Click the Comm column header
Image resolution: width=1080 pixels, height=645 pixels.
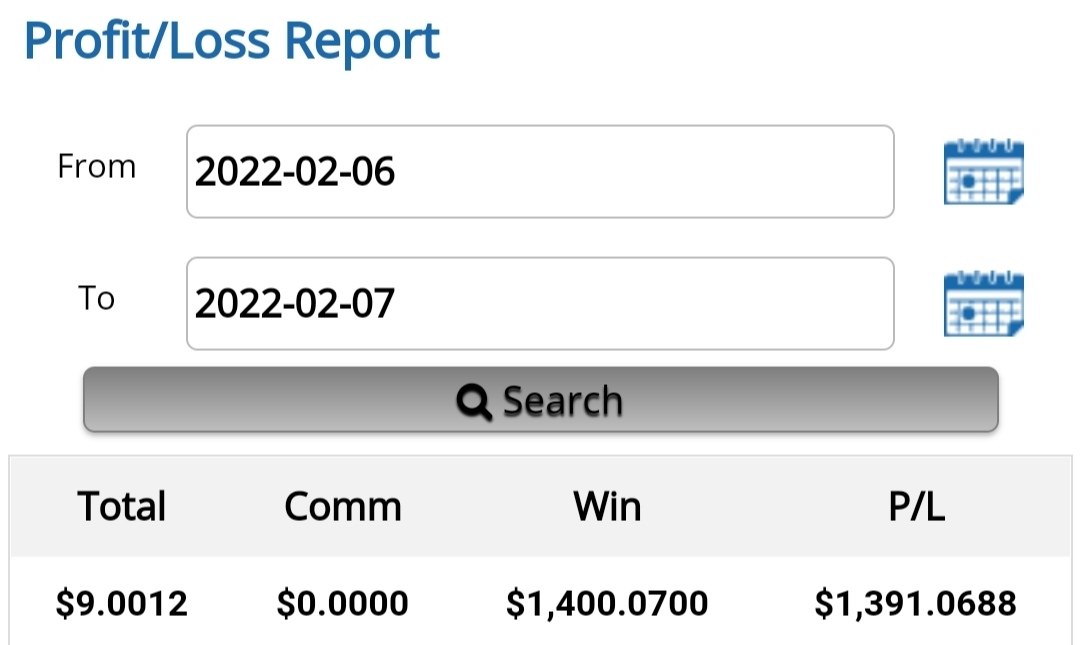tap(343, 506)
